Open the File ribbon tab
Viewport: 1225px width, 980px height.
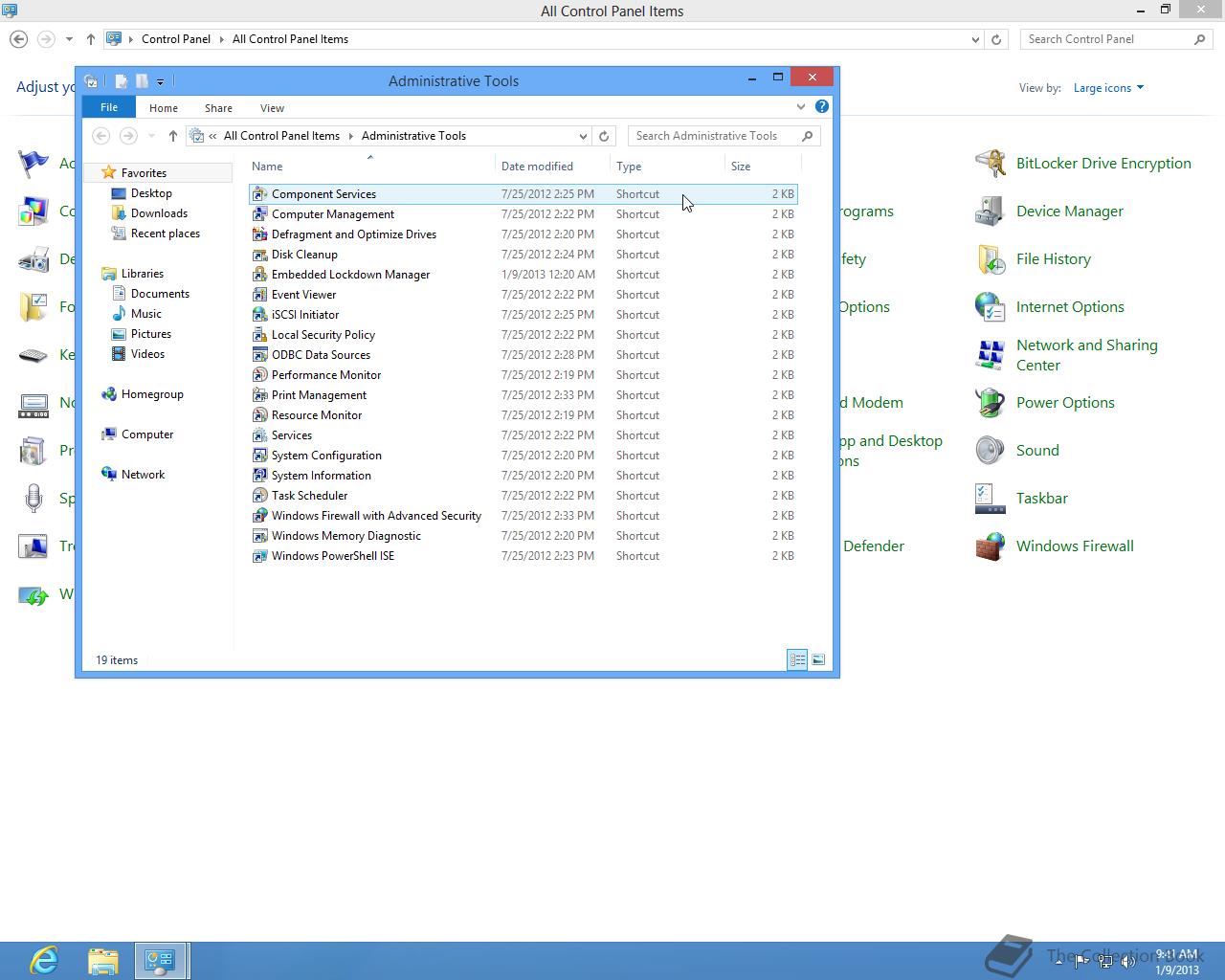coord(109,107)
